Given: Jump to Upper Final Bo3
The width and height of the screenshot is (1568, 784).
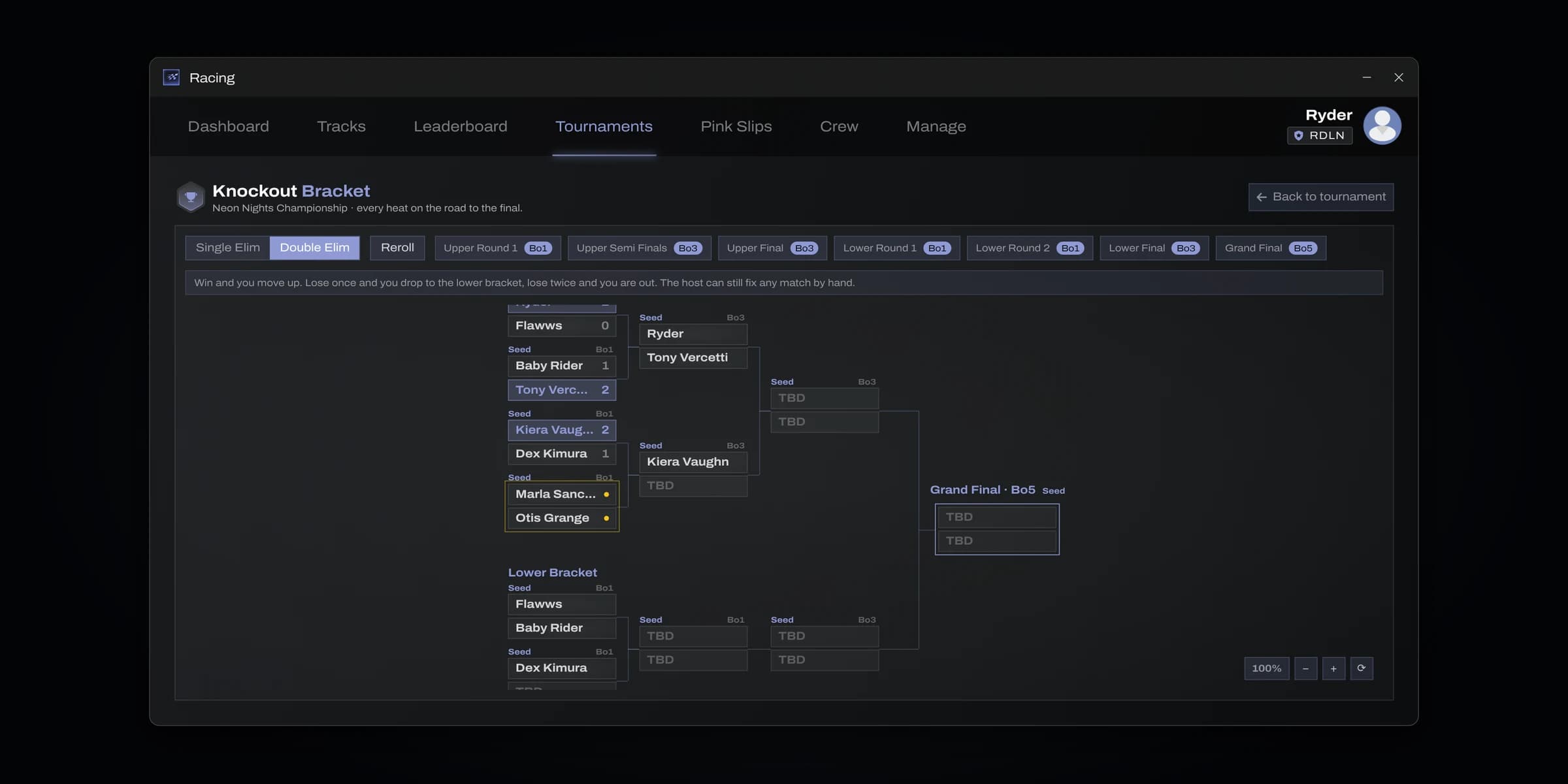Looking at the screenshot, I should (772, 248).
